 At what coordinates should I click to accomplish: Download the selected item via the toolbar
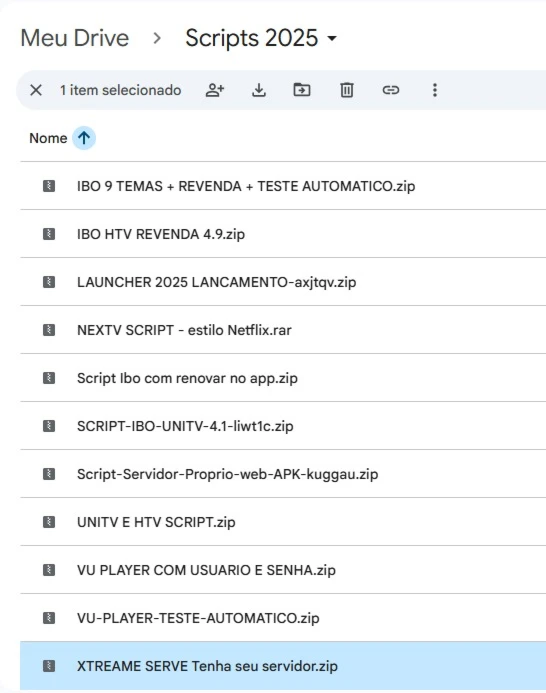point(259,90)
